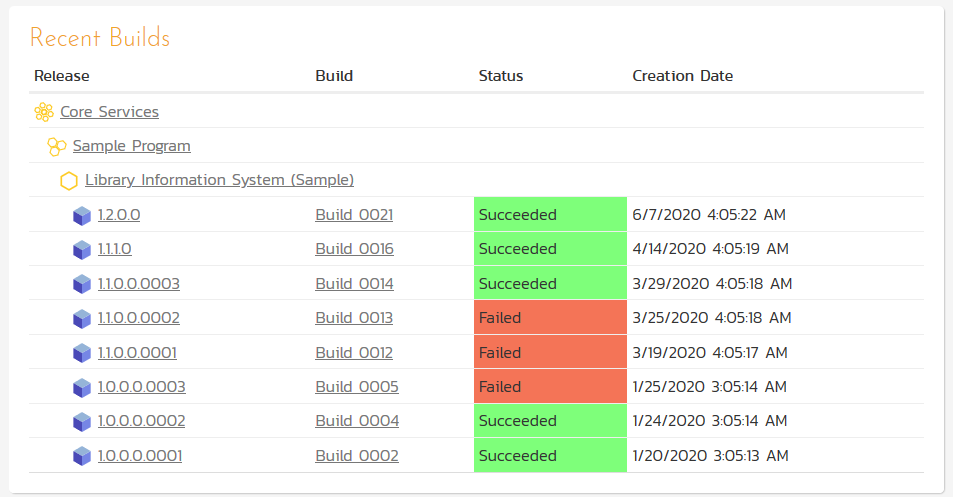
Task: Open the Build 0005 link
Action: pyautogui.click(x=357, y=387)
